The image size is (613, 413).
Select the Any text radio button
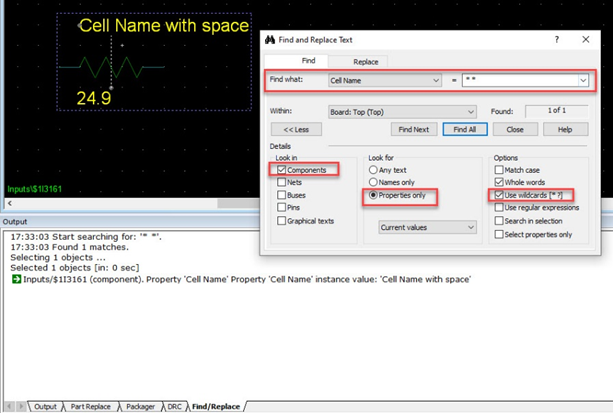[373, 170]
